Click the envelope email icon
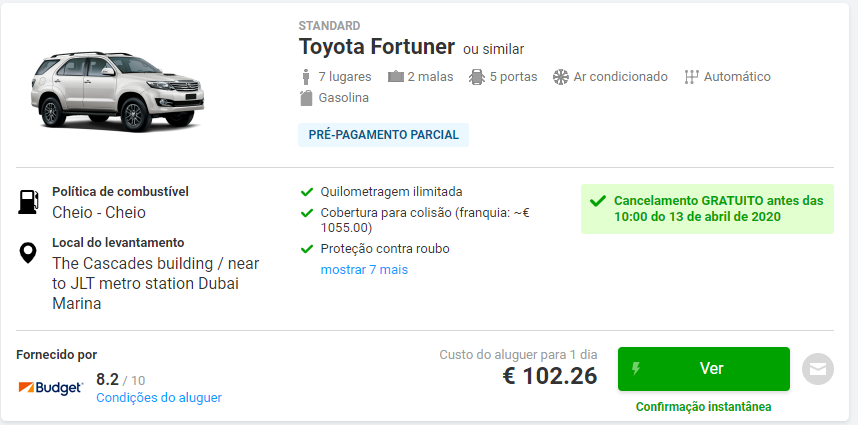The width and height of the screenshot is (858, 425). 818,369
